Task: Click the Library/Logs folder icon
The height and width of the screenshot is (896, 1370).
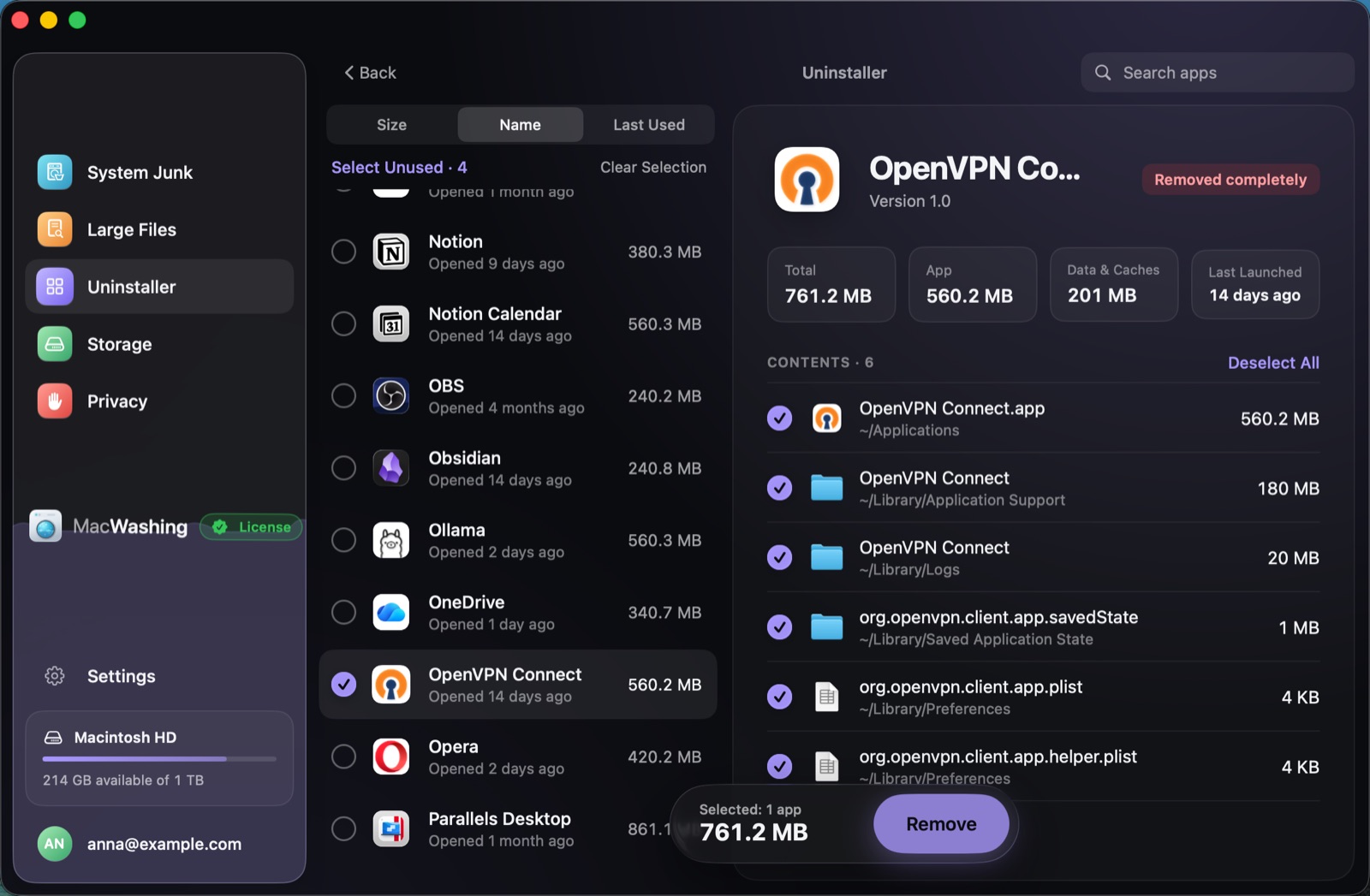Action: click(826, 558)
